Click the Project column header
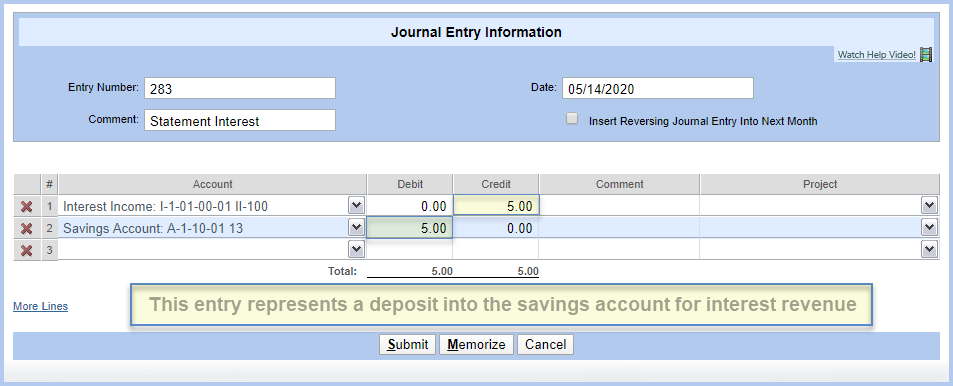 pos(819,184)
